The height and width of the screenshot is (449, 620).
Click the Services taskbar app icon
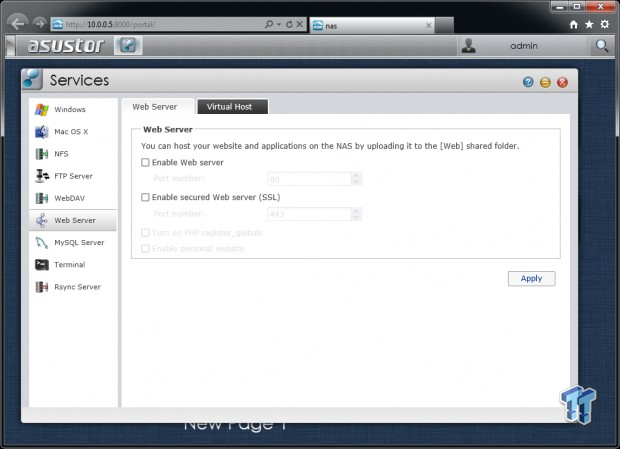(128, 45)
